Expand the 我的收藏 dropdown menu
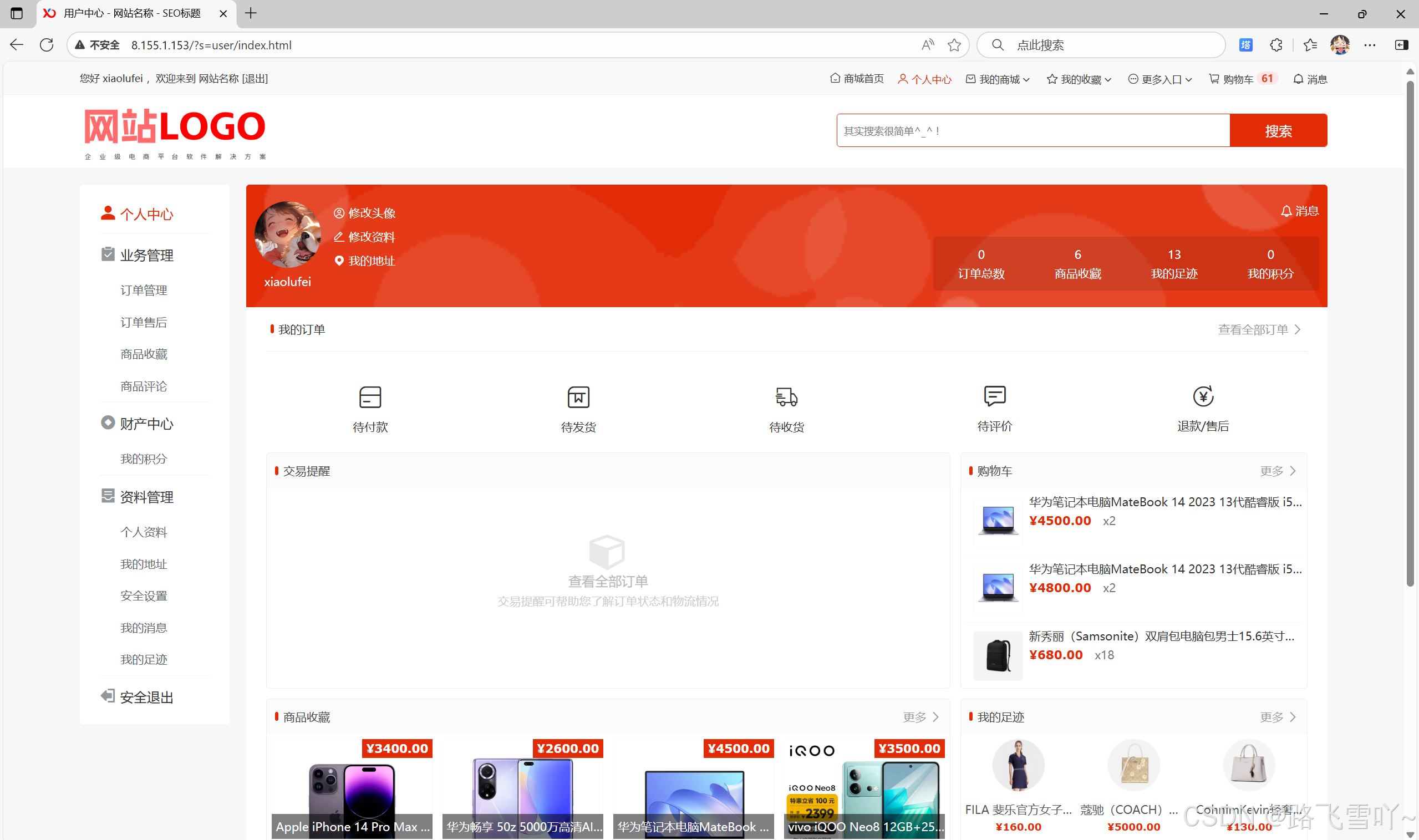Image resolution: width=1419 pixels, height=840 pixels. click(x=1079, y=79)
